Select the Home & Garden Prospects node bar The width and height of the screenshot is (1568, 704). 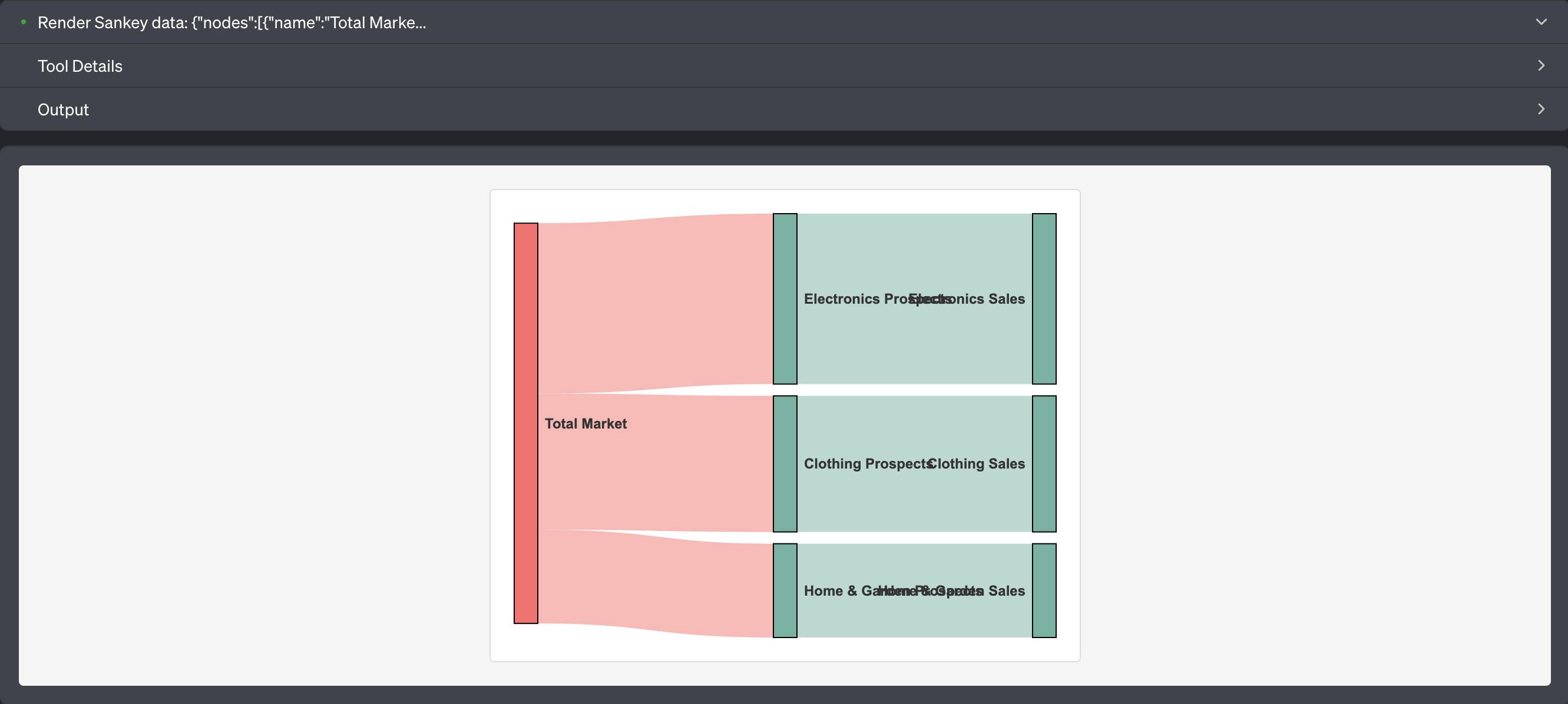coord(785,591)
